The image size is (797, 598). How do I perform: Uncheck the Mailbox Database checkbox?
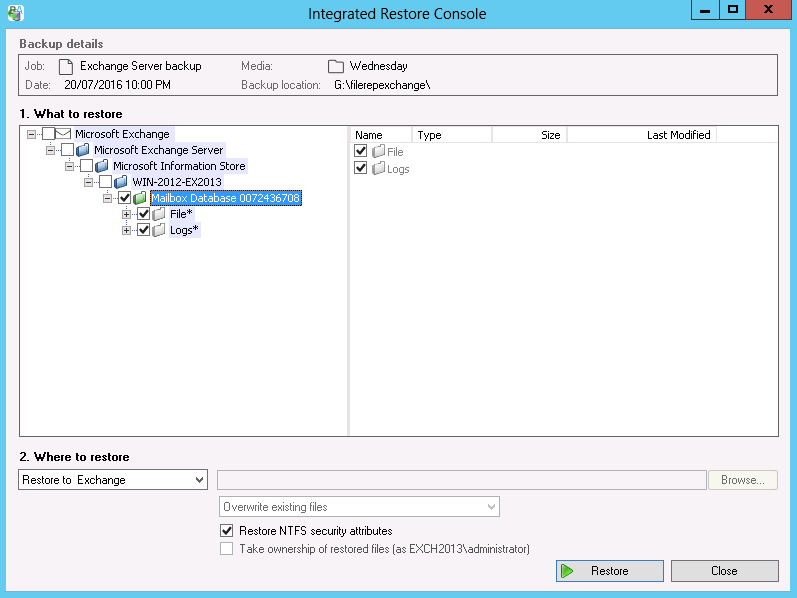pos(124,198)
